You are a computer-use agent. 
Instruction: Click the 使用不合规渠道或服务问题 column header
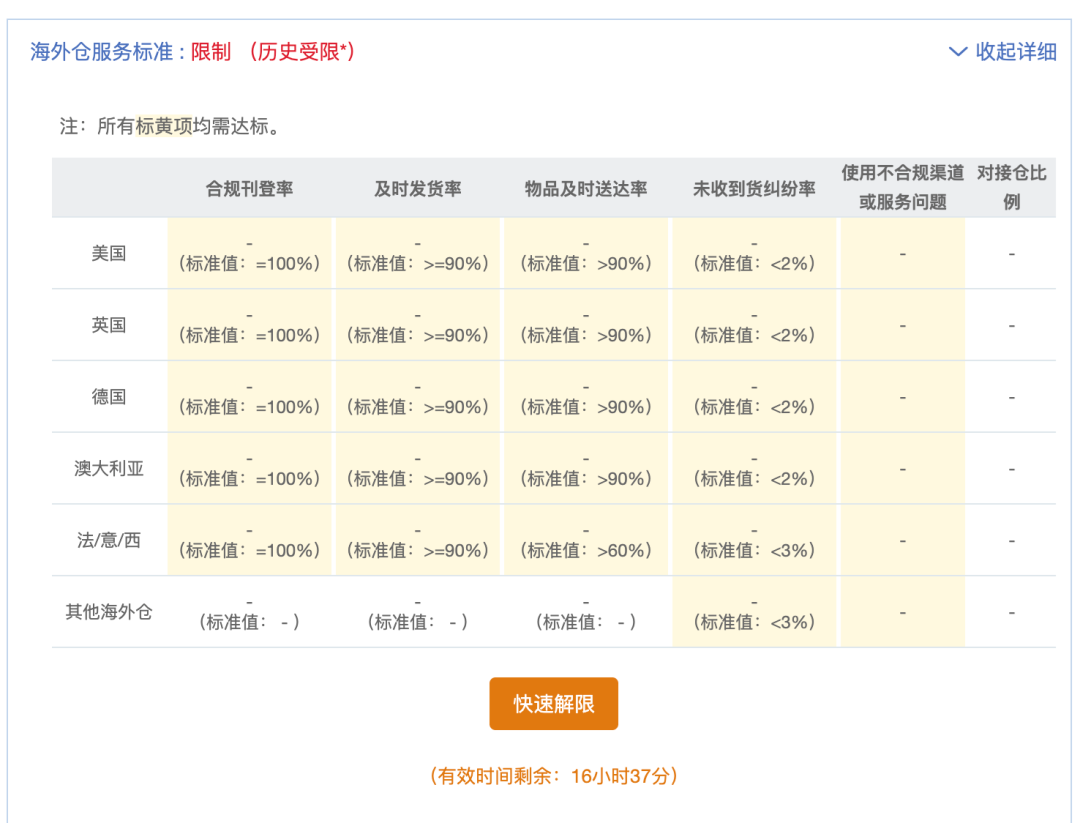(x=902, y=187)
